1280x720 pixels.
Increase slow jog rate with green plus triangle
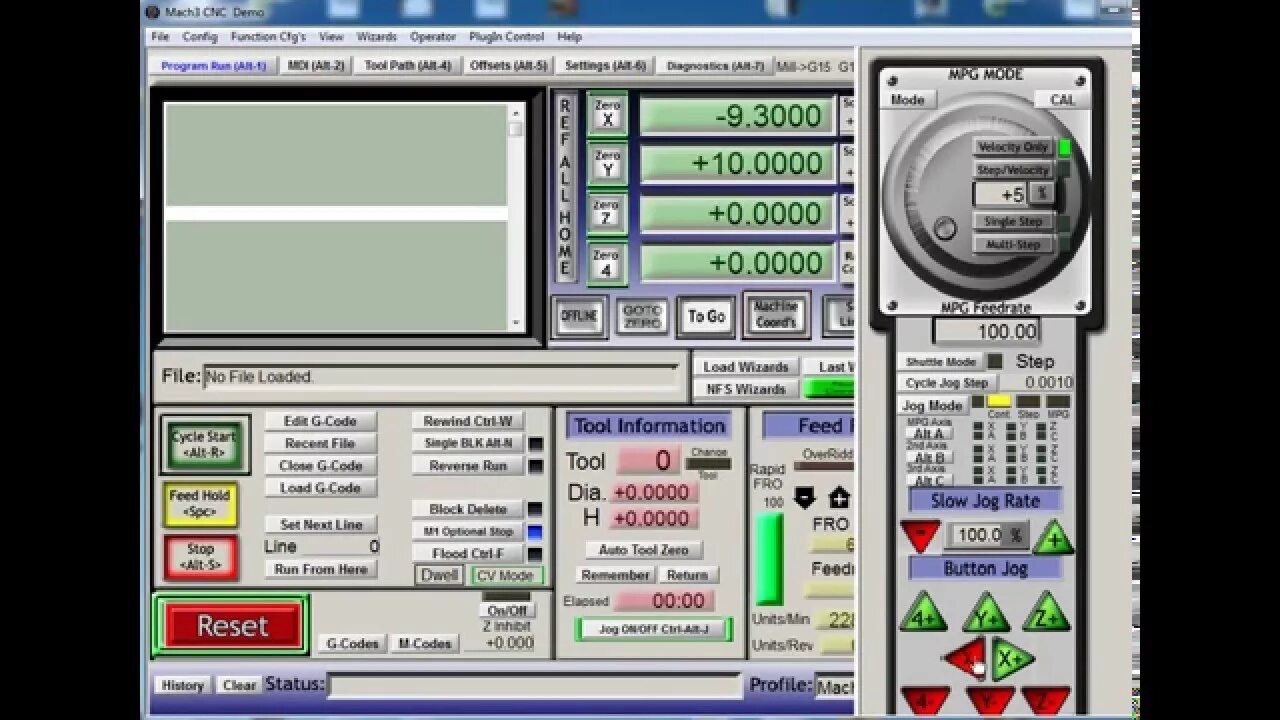pos(1053,536)
